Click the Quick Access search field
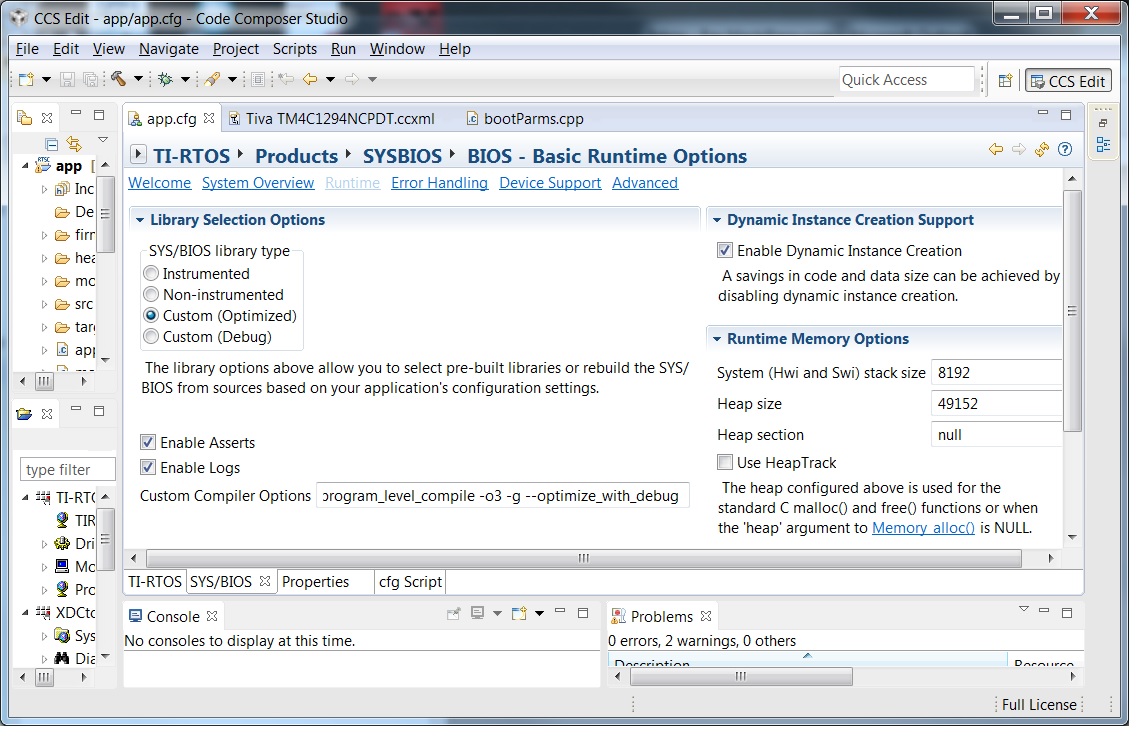The width and height of the screenshot is (1146, 736). pos(906,80)
